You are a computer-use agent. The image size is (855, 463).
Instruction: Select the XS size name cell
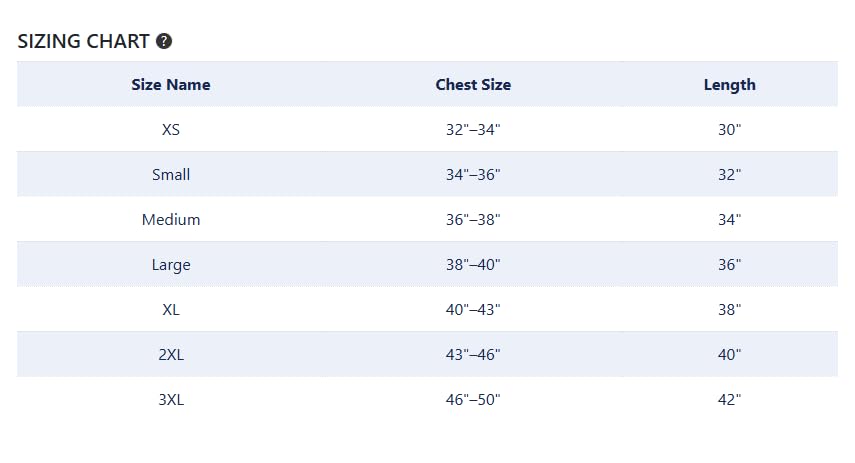pos(171,130)
